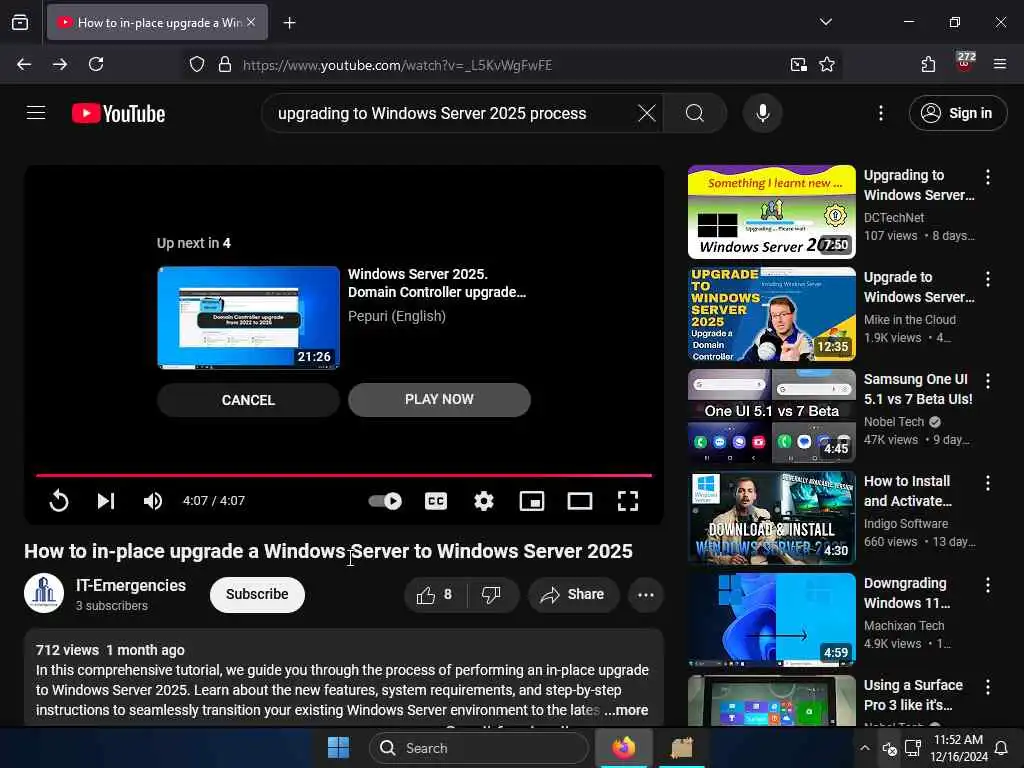The height and width of the screenshot is (768, 1024).
Task: Open Firefox View icon
Action: [20, 22]
